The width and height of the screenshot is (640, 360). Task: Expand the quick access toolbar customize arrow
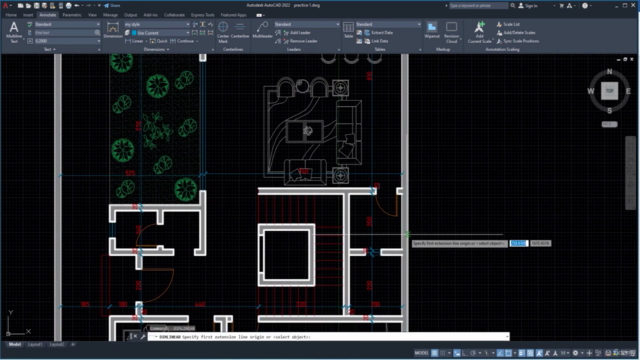[99, 6]
